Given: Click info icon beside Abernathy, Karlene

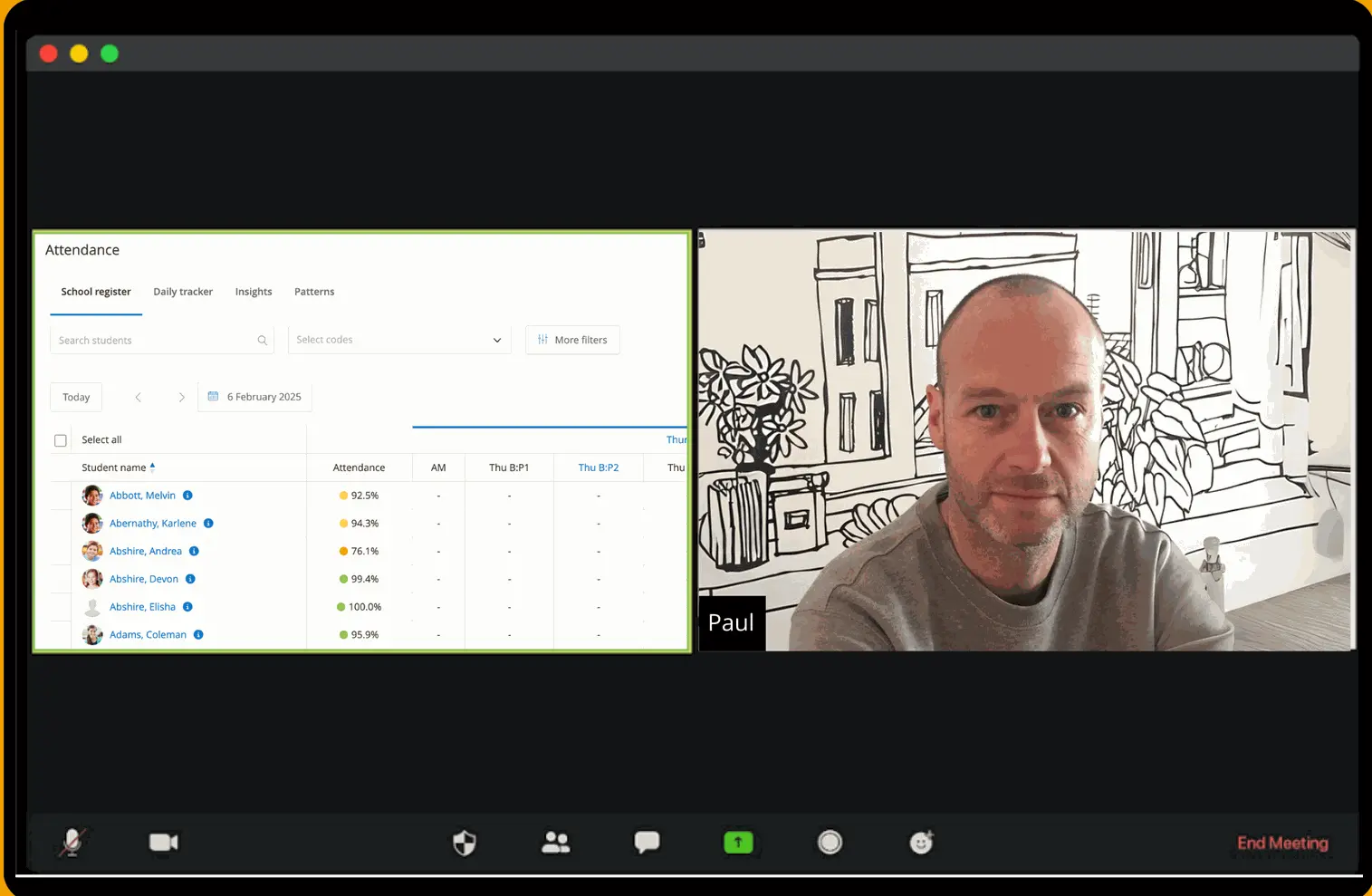Looking at the screenshot, I should 208,524.
